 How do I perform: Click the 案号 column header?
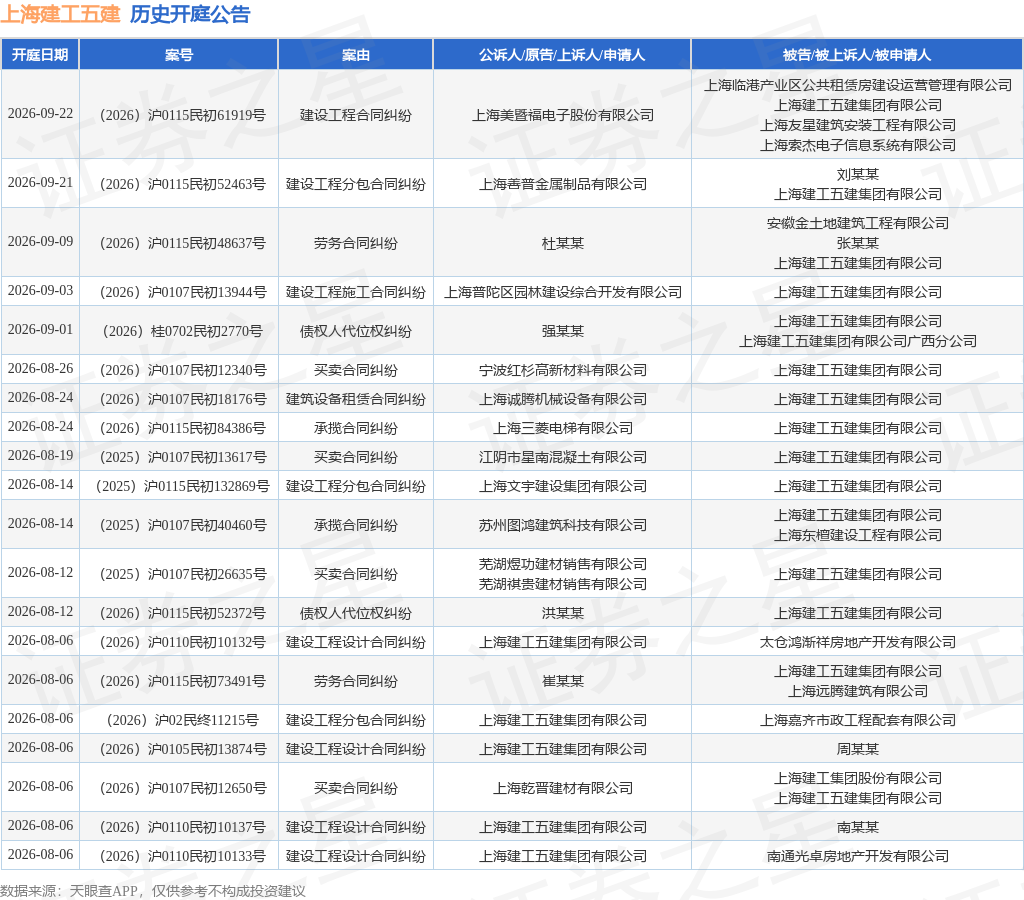coord(179,55)
